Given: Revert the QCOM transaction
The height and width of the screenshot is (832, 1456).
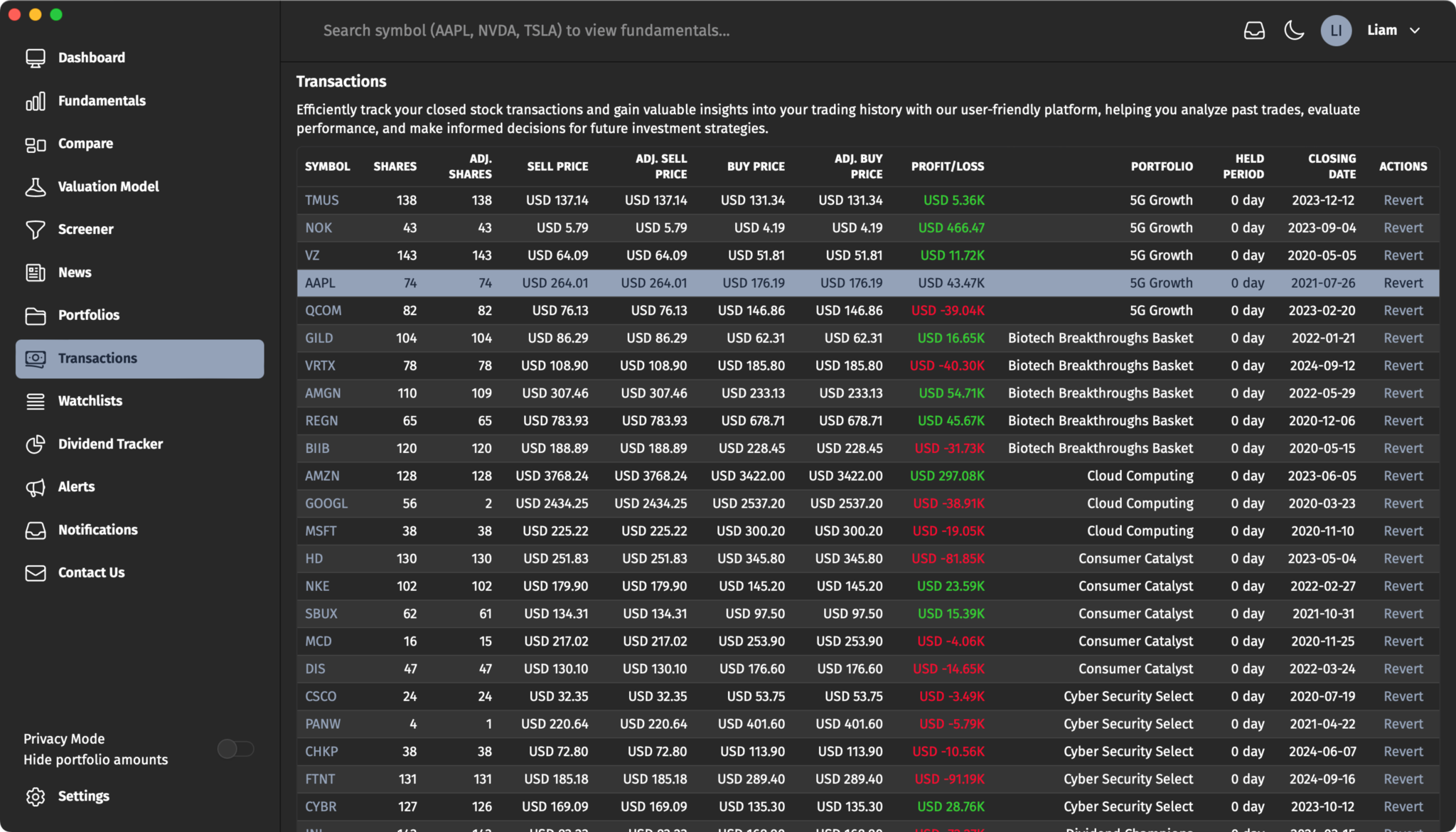Looking at the screenshot, I should coord(1403,311).
